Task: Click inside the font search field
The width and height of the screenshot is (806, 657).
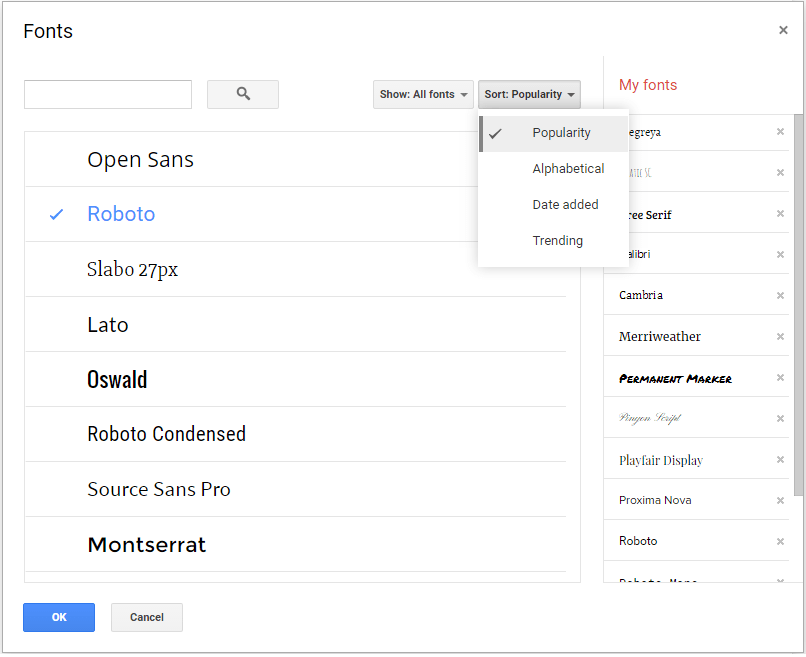Action: (x=107, y=94)
